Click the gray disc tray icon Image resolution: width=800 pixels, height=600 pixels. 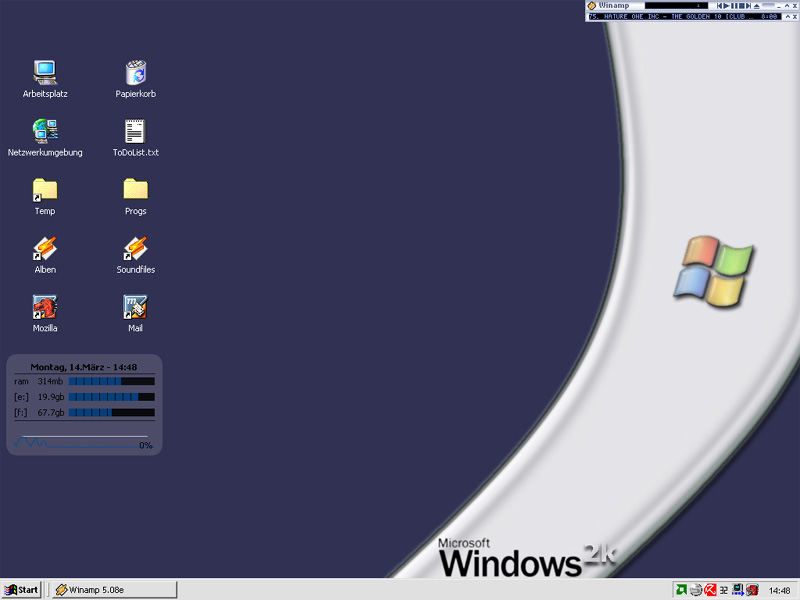[x=696, y=590]
